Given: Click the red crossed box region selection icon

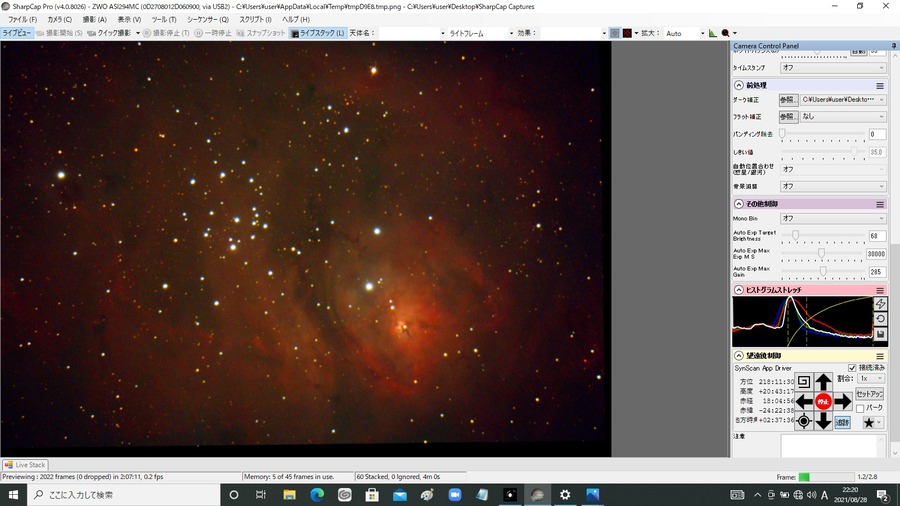Looking at the screenshot, I should 627,33.
